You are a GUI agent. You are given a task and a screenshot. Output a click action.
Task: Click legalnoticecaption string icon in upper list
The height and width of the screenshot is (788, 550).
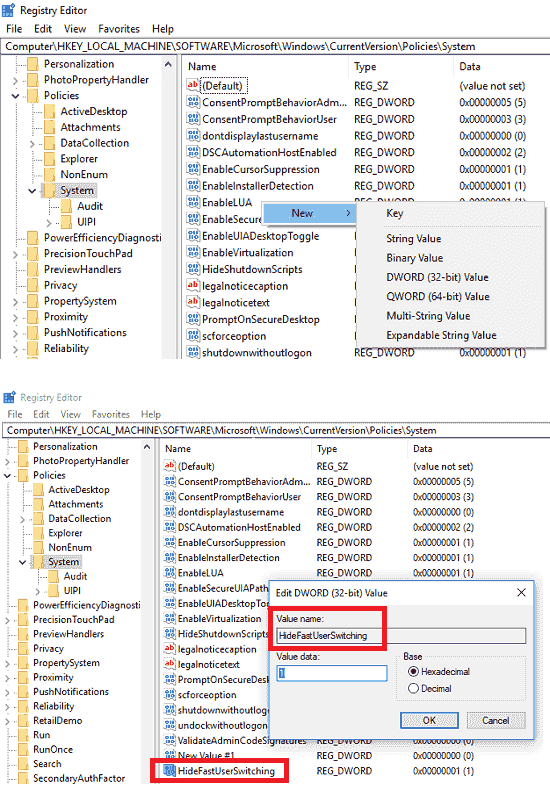[193, 286]
